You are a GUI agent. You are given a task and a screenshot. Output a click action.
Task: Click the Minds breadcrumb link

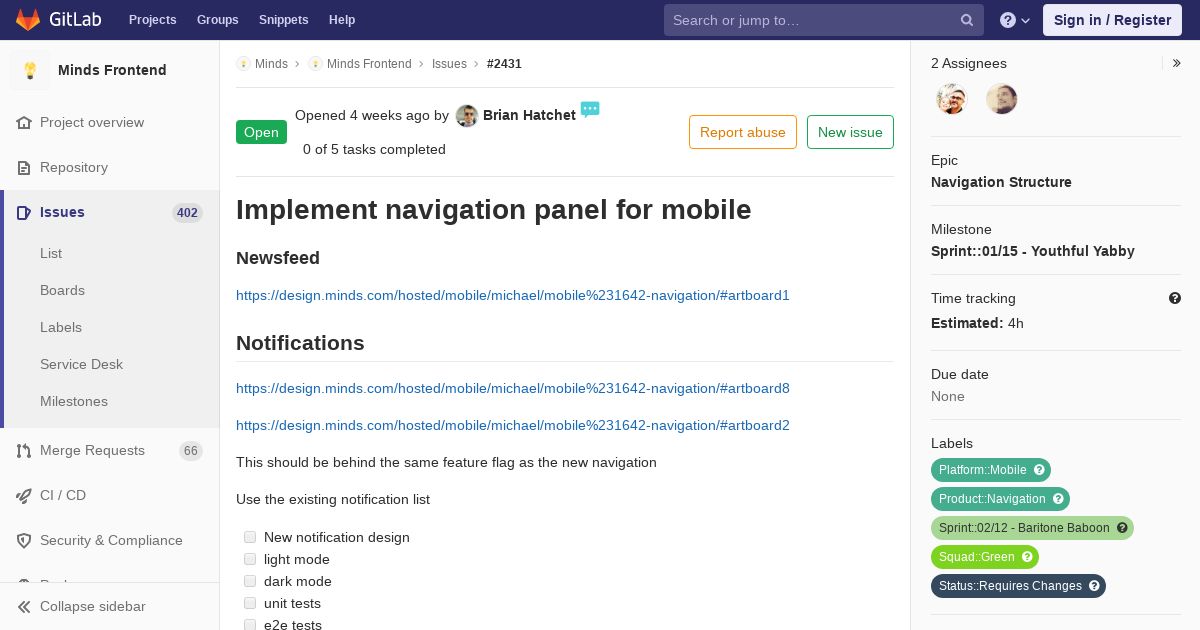point(271,63)
